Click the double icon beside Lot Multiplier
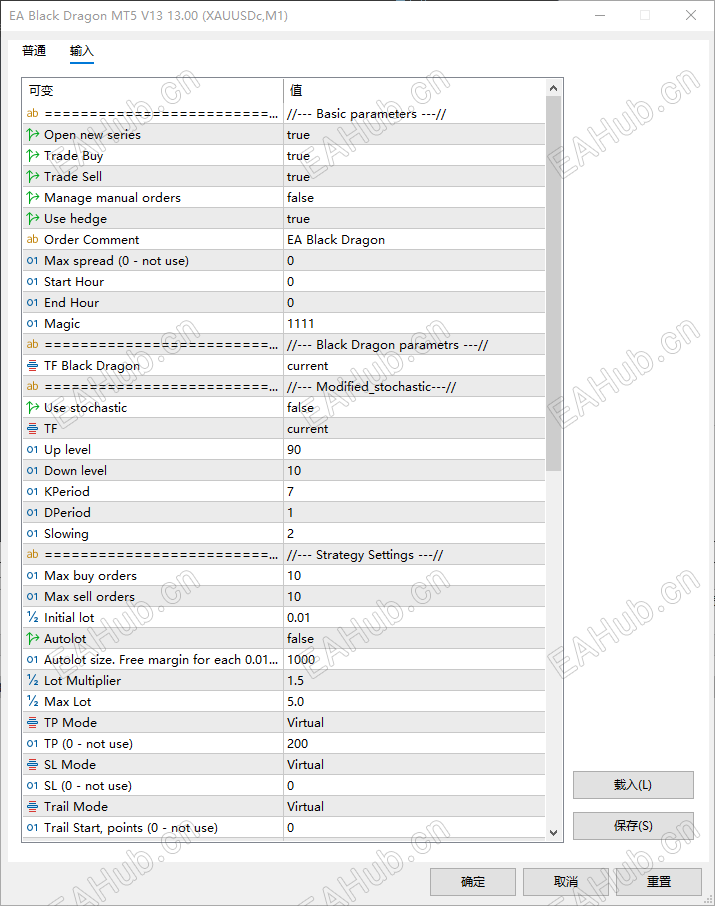Image resolution: width=715 pixels, height=906 pixels. (33, 681)
